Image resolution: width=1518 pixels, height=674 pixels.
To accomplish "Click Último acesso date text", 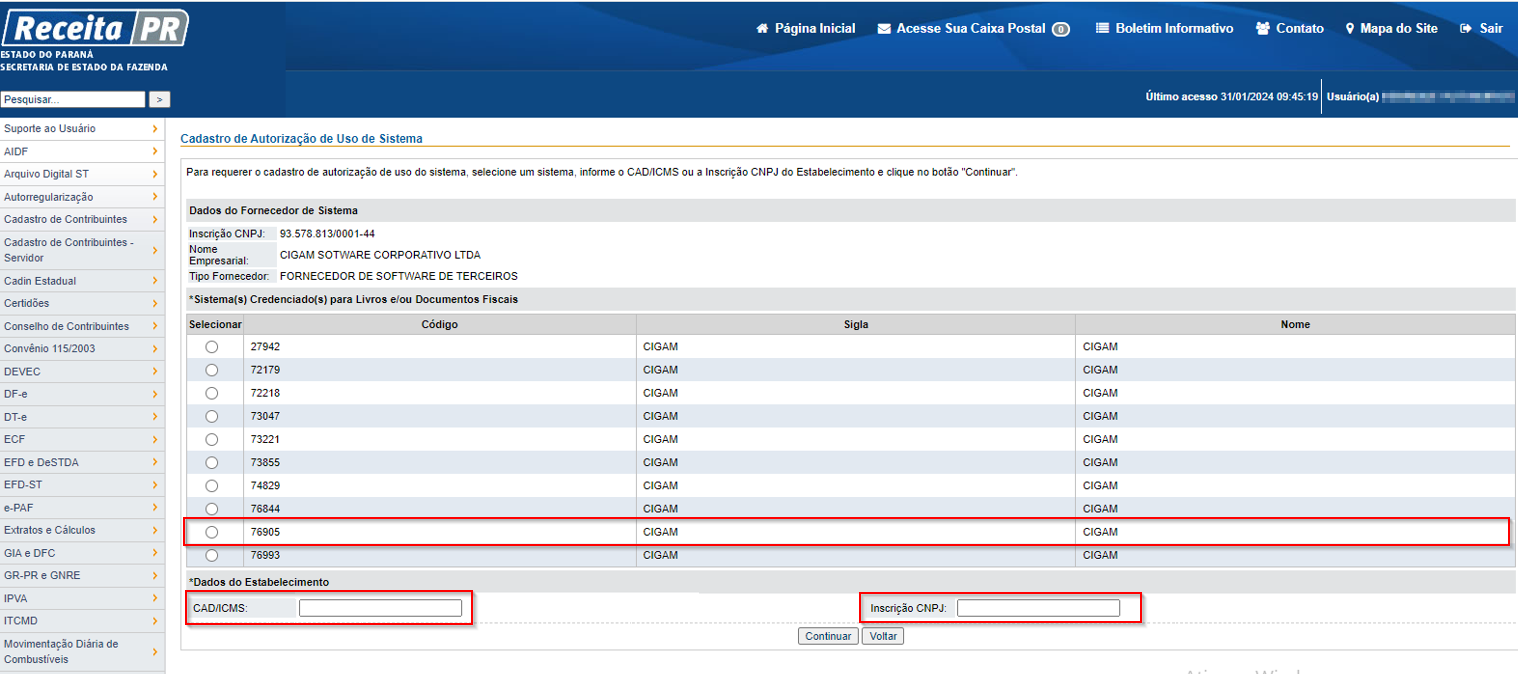I will tap(1231, 97).
